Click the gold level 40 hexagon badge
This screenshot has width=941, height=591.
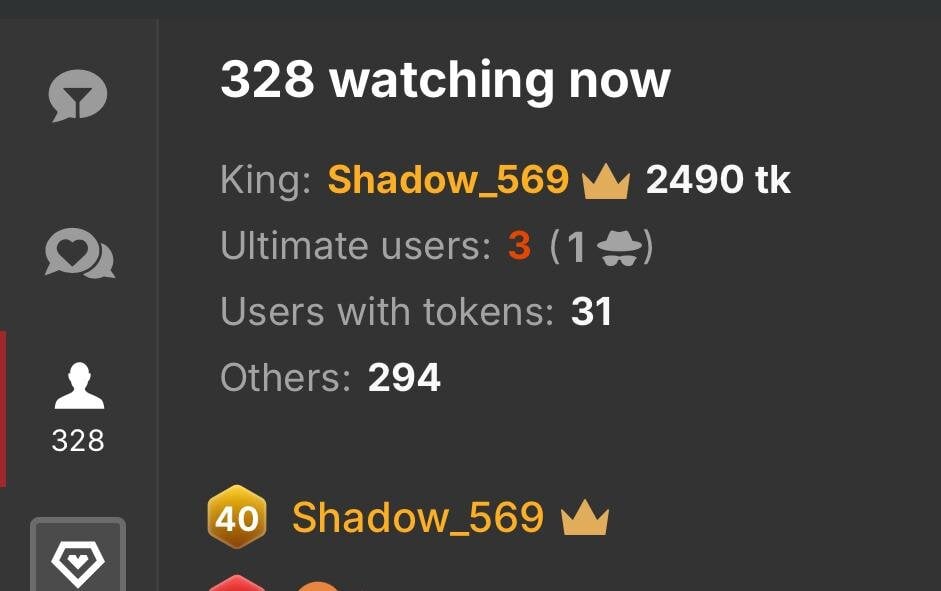237,517
